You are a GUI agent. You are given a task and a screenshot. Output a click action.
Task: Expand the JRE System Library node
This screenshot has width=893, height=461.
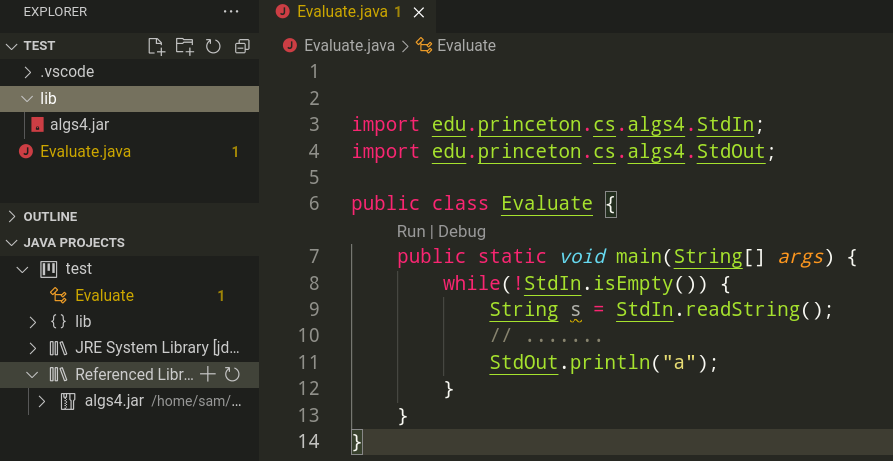tap(33, 348)
